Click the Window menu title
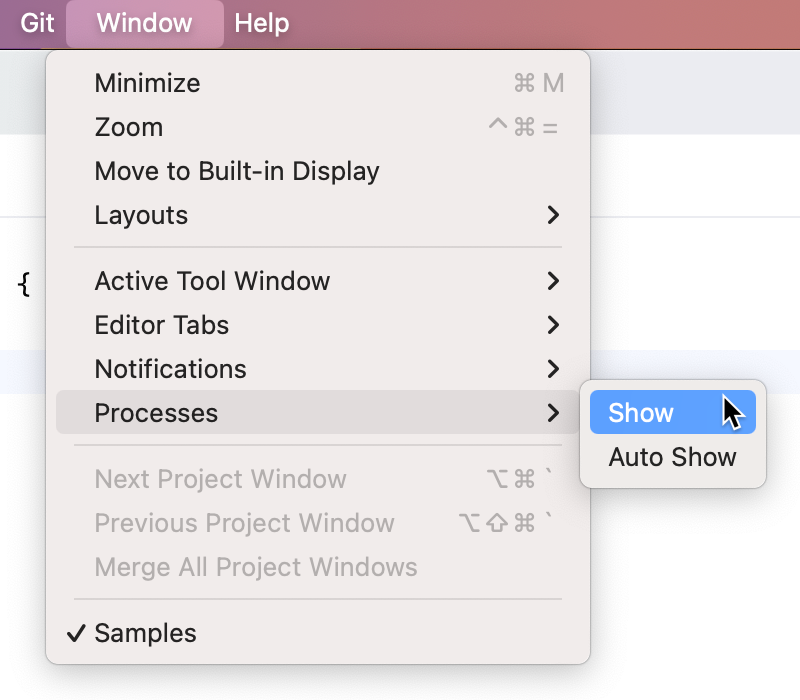 pyautogui.click(x=144, y=24)
